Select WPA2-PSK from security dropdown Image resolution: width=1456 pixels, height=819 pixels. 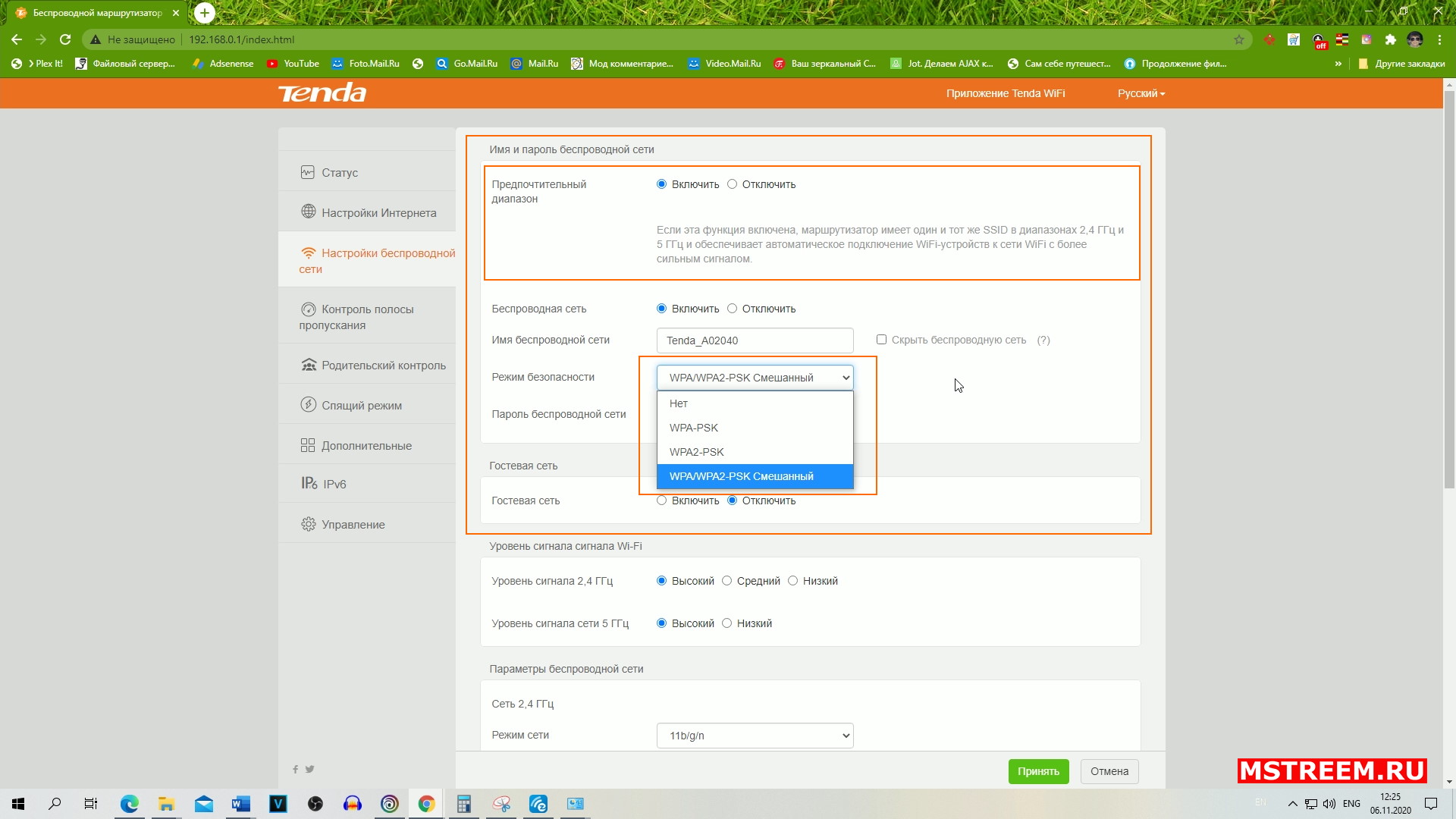pyautogui.click(x=697, y=451)
